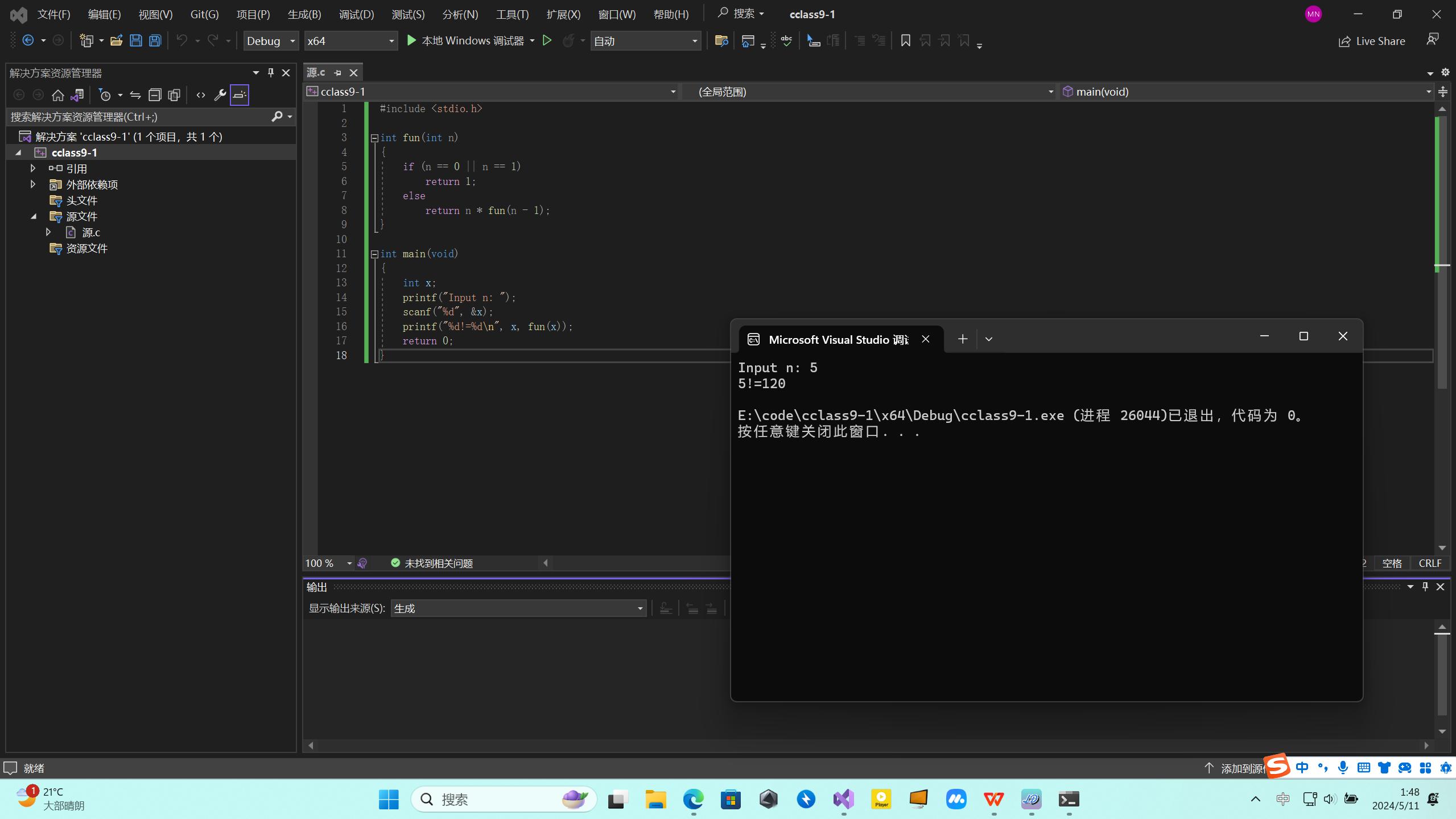Open new tab in debug console window

coord(963,339)
